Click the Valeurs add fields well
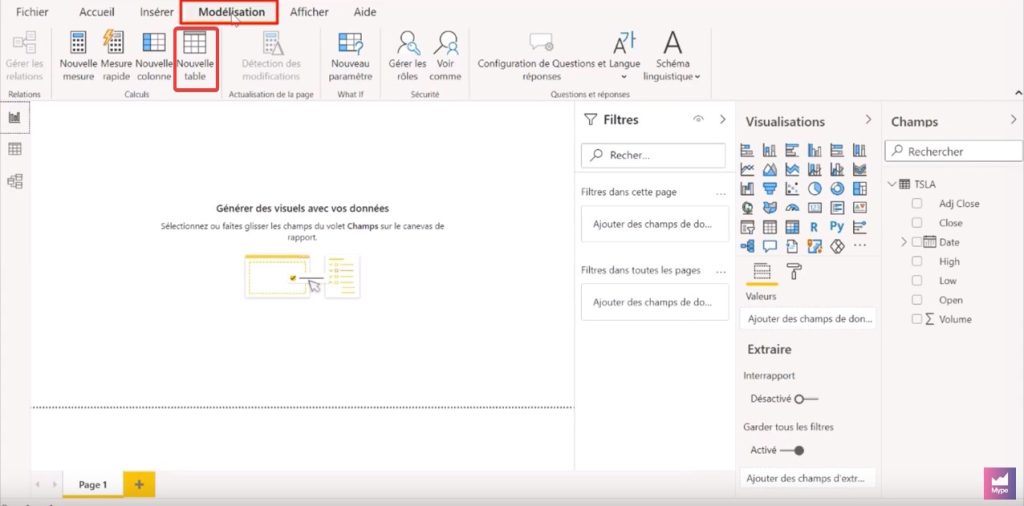The image size is (1024, 506). click(x=809, y=319)
